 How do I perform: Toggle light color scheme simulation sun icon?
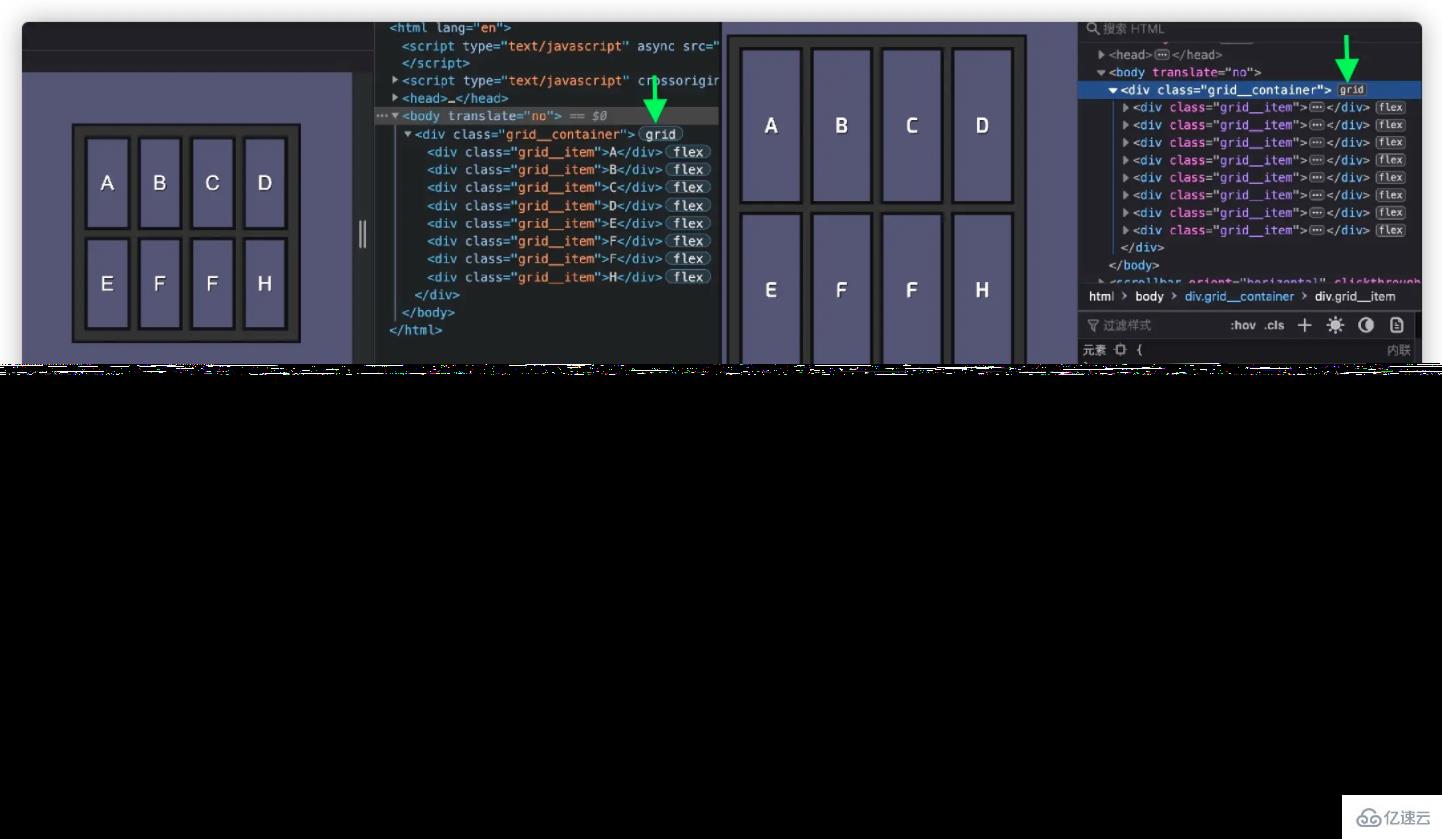[1335, 325]
